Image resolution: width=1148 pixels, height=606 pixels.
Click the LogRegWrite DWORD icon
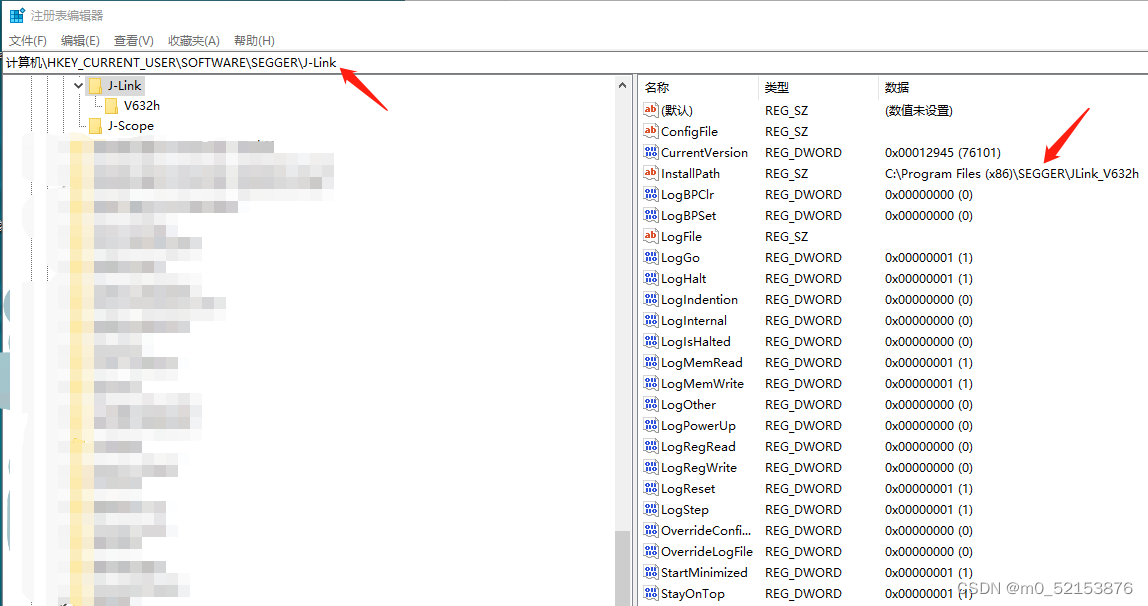651,467
